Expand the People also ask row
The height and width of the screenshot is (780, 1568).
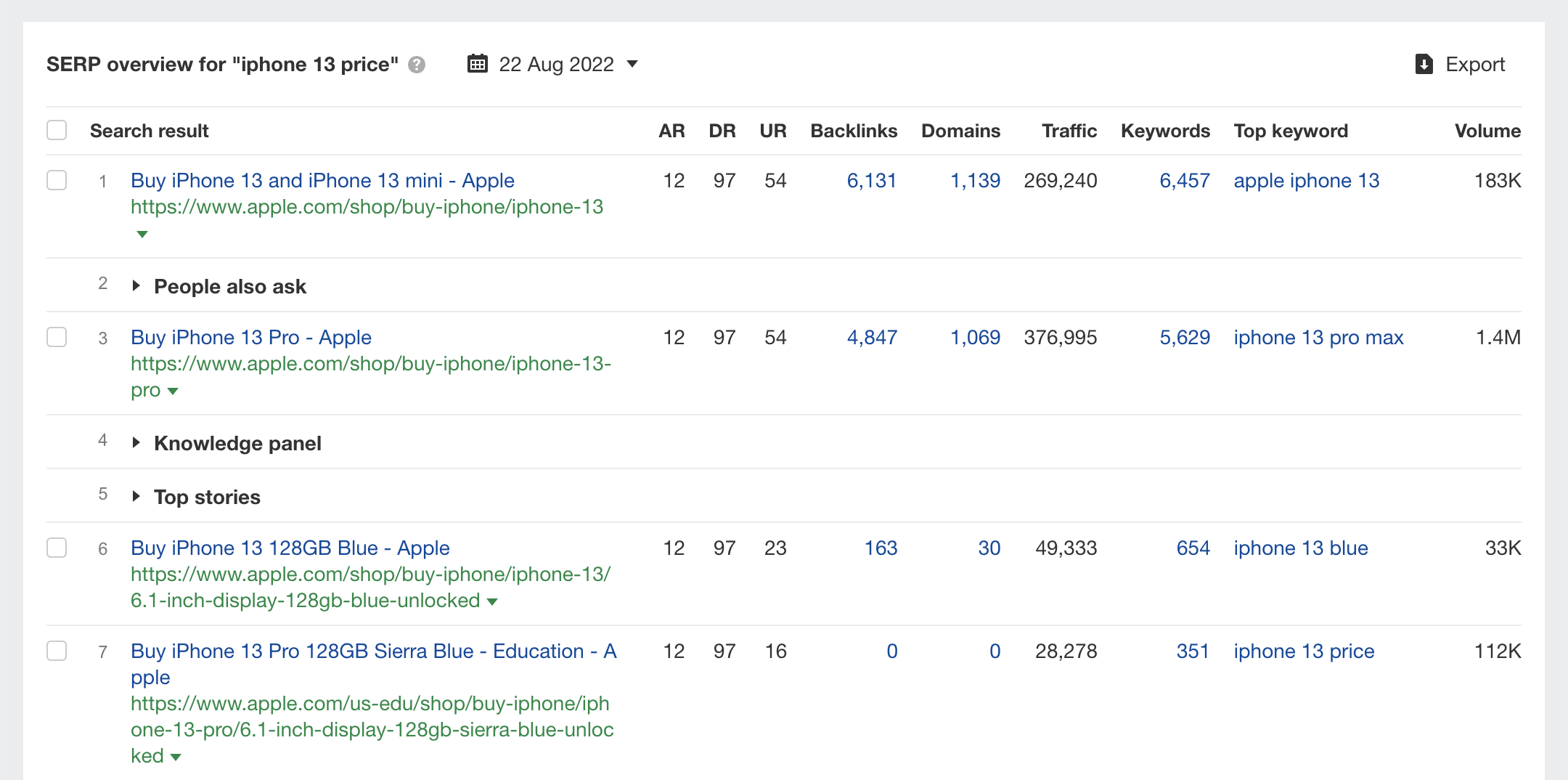click(136, 286)
